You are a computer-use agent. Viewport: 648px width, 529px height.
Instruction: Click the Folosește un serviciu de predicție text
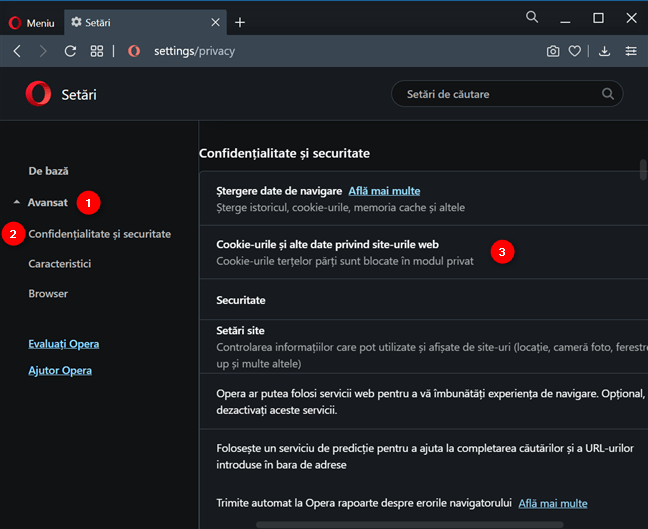[425, 456]
